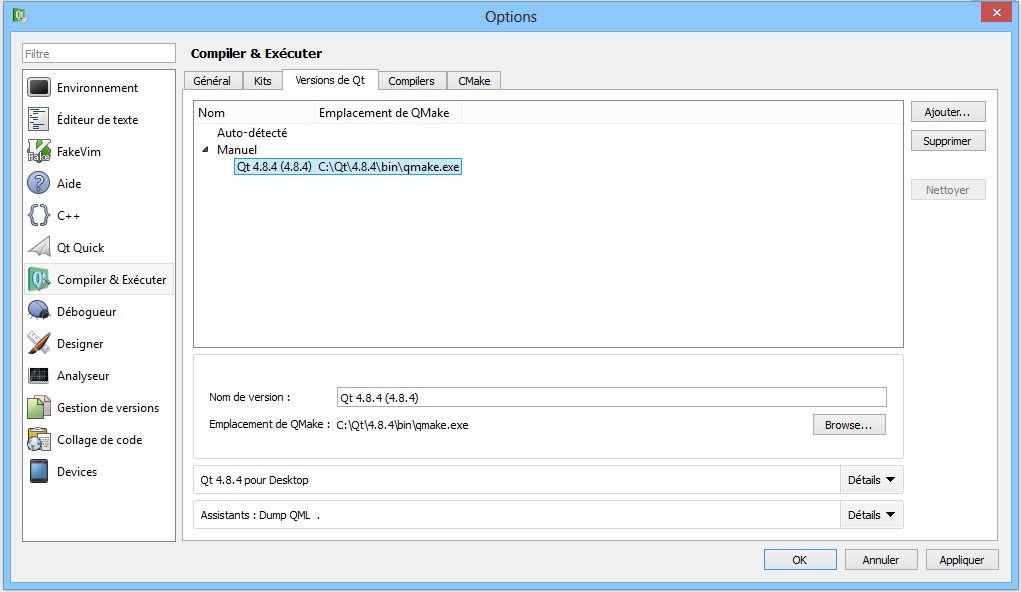Click the Compiler & Exécuter sidebar label

(x=112, y=279)
